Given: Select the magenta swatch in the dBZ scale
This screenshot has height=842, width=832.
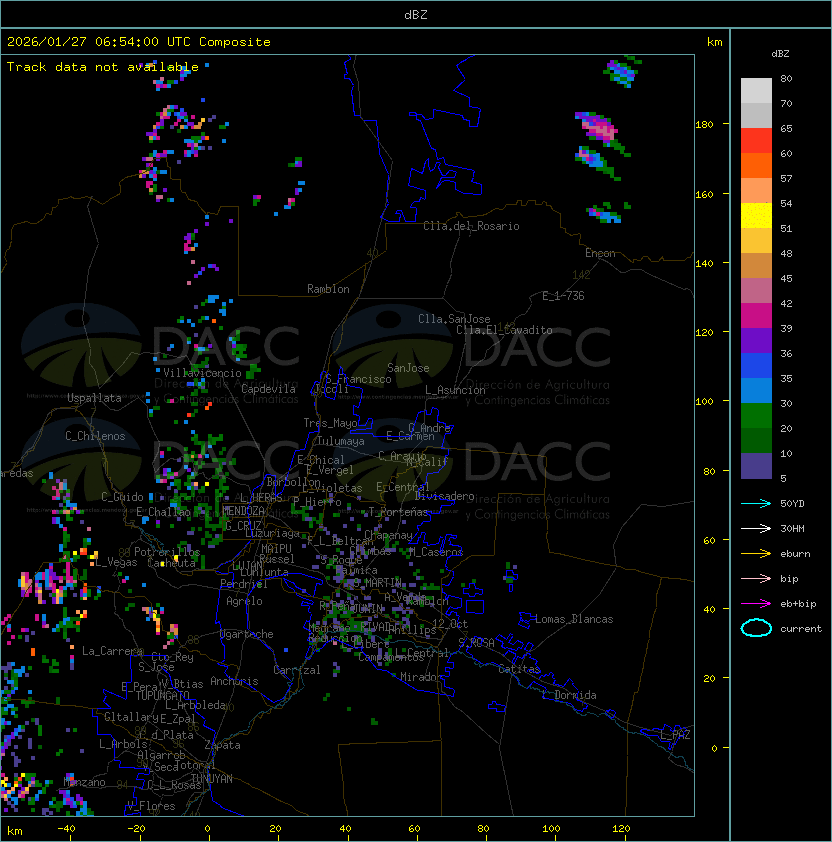Looking at the screenshot, I should 756,316.
